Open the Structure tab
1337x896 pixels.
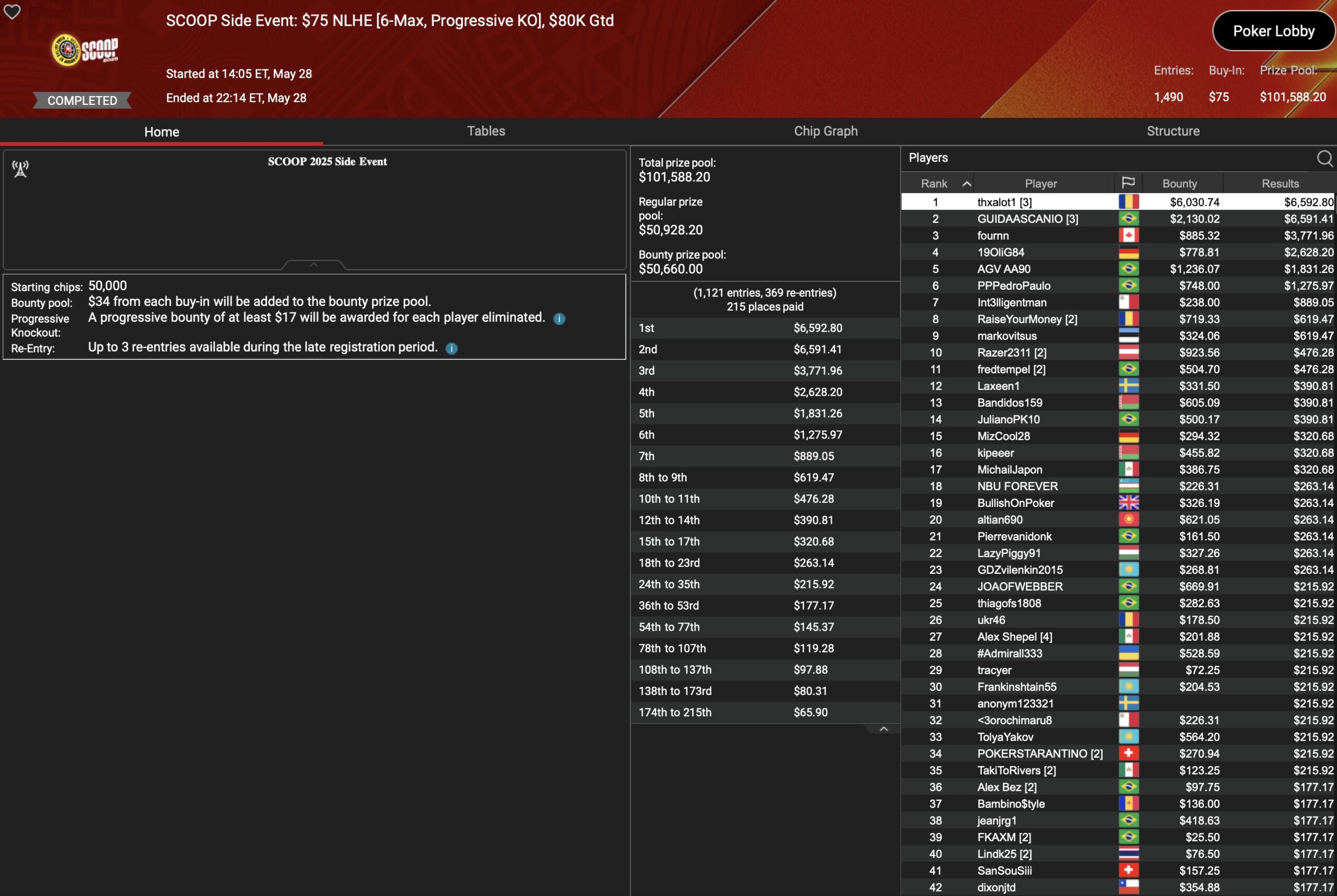coord(1172,131)
